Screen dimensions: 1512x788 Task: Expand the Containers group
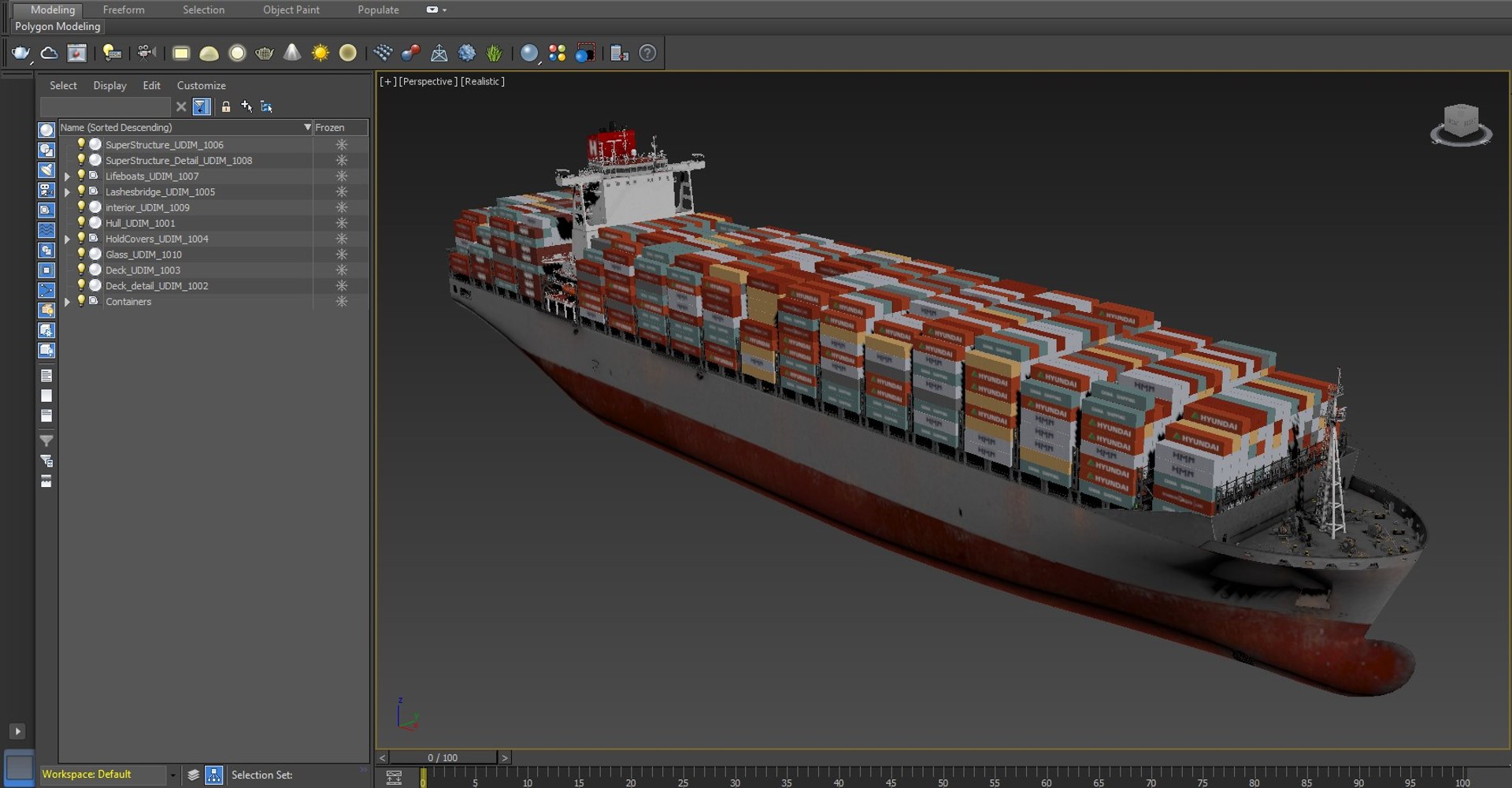(67, 302)
